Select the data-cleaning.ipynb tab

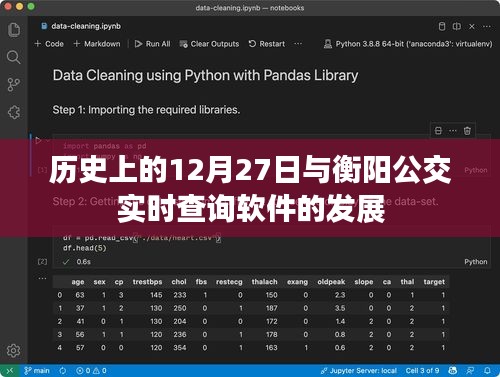81,26
